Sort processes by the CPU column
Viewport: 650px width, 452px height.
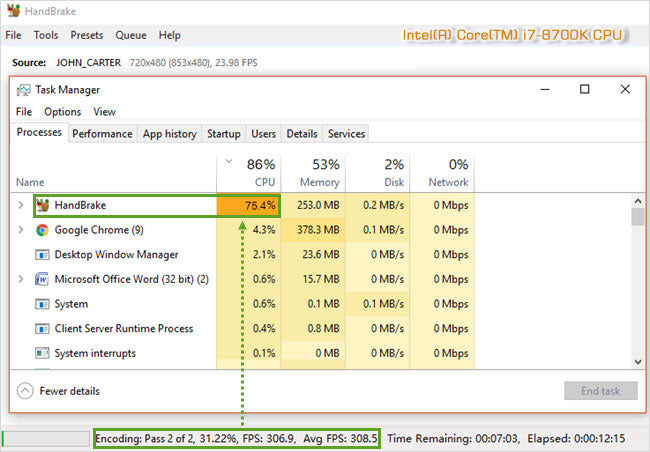point(248,172)
